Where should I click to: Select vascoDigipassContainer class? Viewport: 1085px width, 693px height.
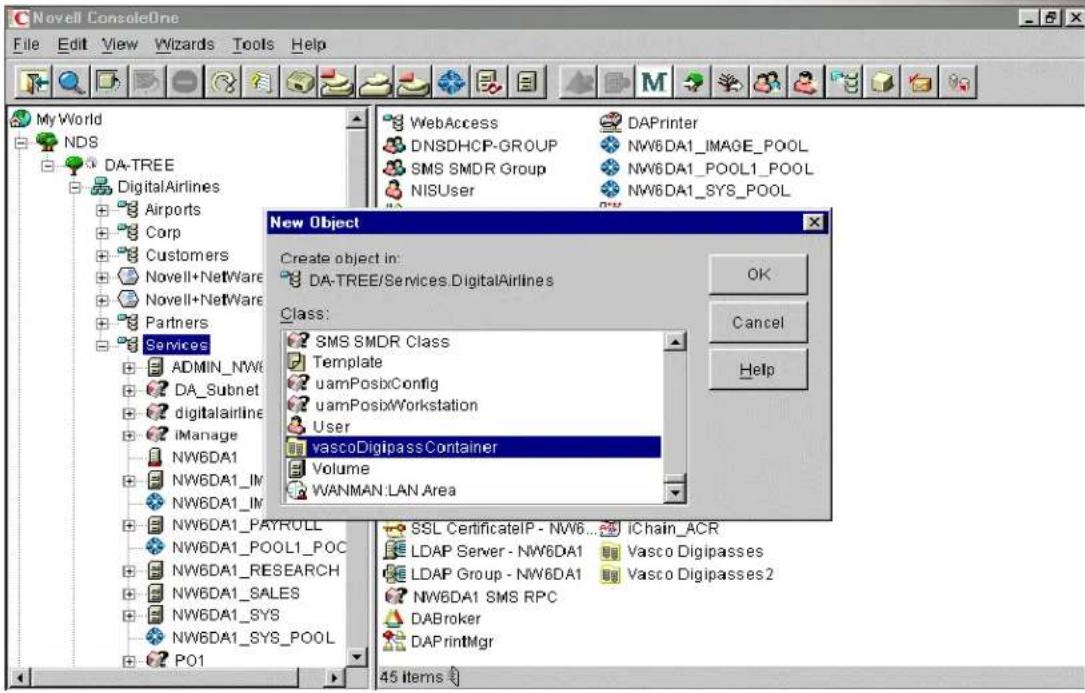[473, 447]
